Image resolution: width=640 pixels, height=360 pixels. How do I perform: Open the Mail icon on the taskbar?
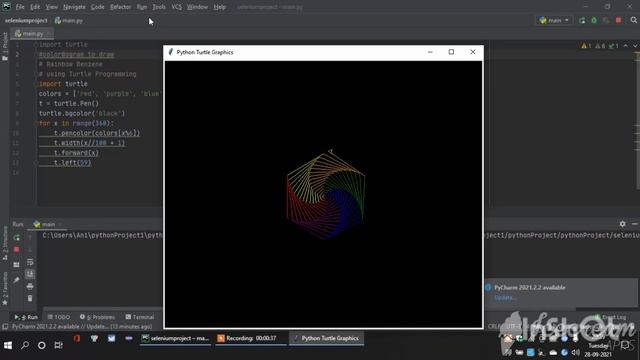click(111, 338)
